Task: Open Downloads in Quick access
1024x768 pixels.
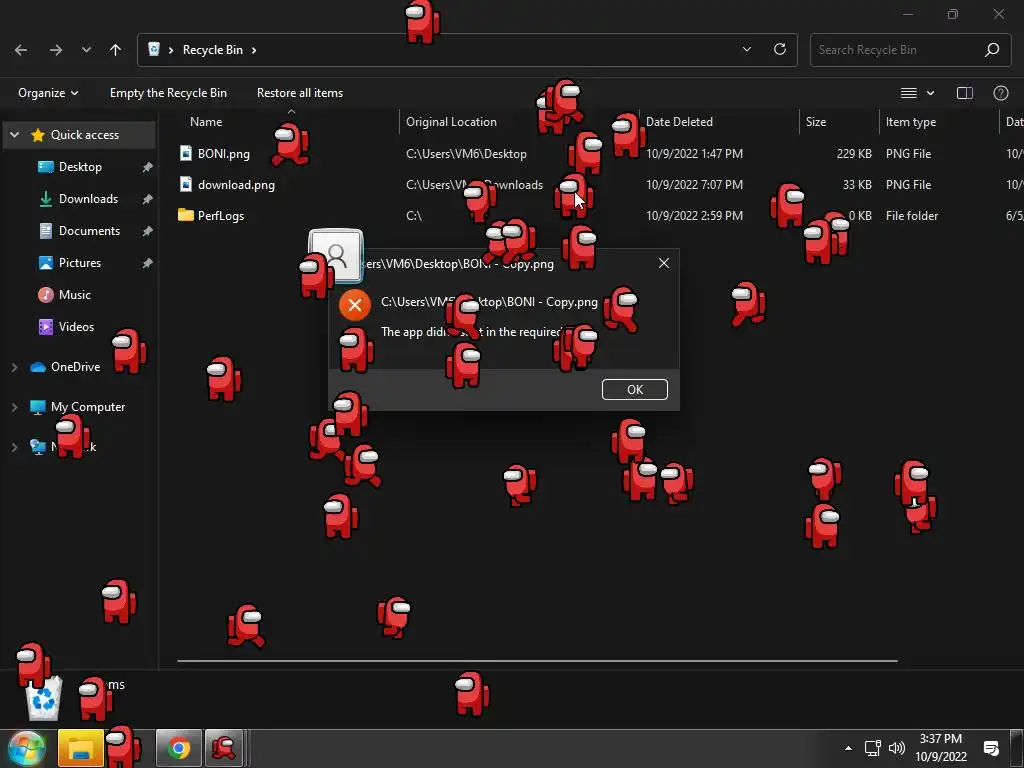Action: (x=88, y=199)
